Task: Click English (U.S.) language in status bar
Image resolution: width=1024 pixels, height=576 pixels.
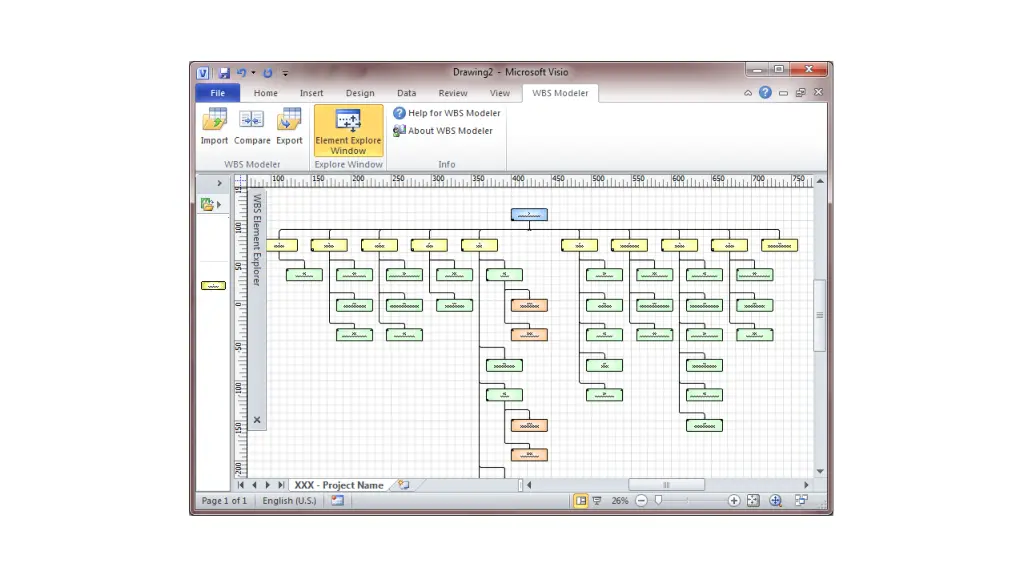Action: click(x=289, y=501)
